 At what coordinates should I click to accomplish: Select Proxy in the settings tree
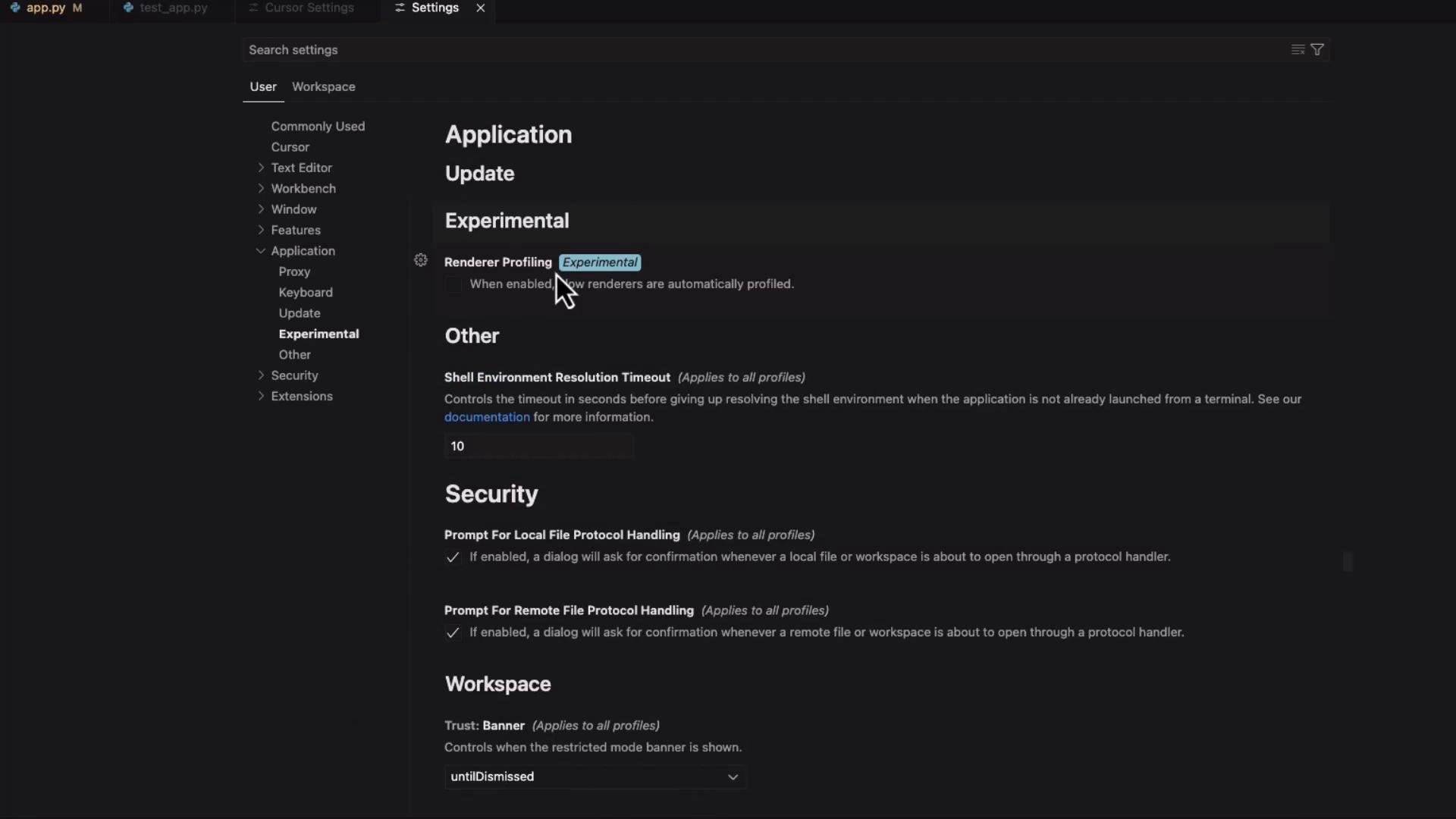pyautogui.click(x=294, y=271)
